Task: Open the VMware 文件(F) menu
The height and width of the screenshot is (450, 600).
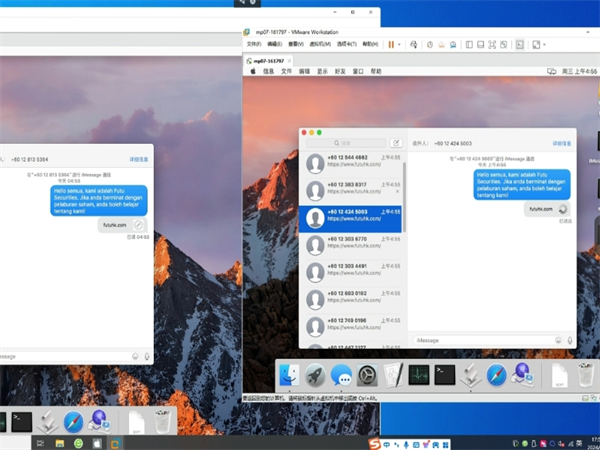Action: 254,45
